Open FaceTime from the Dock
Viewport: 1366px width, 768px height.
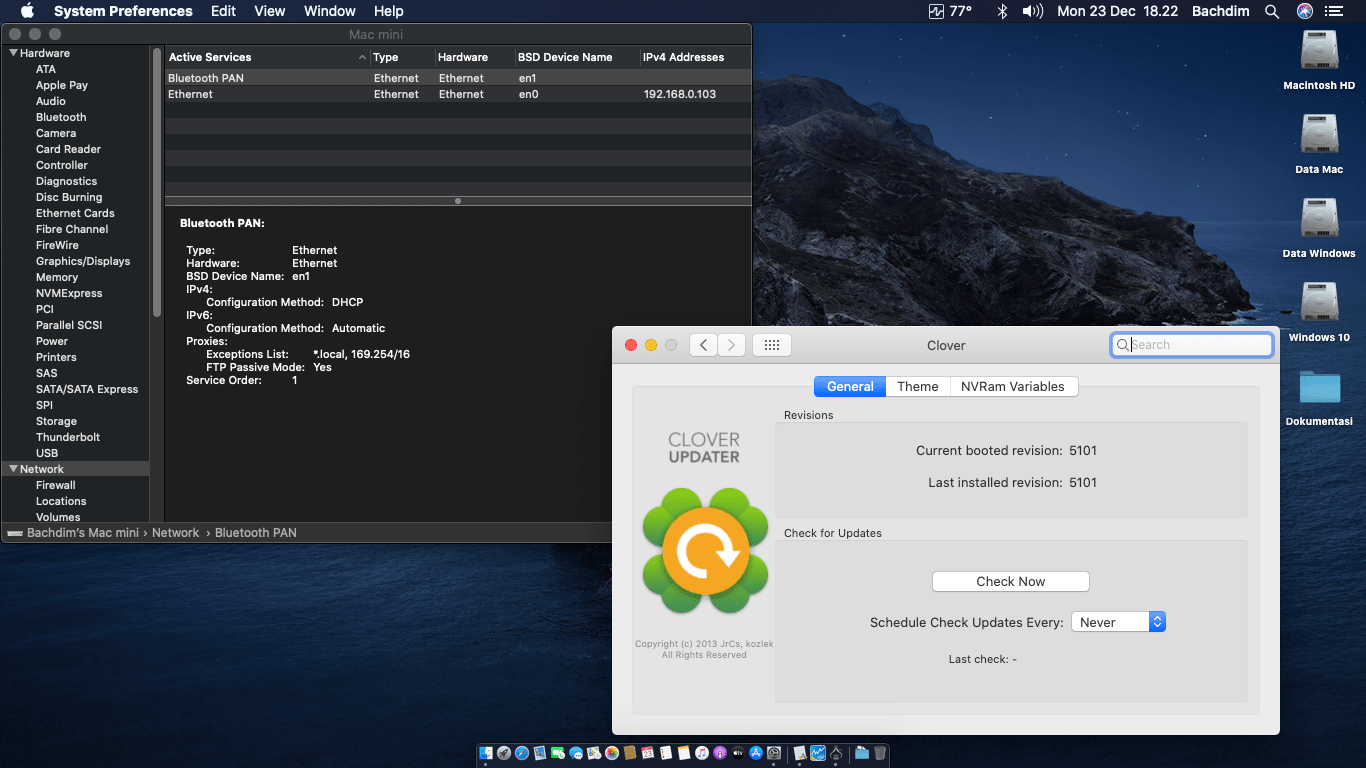(558, 753)
